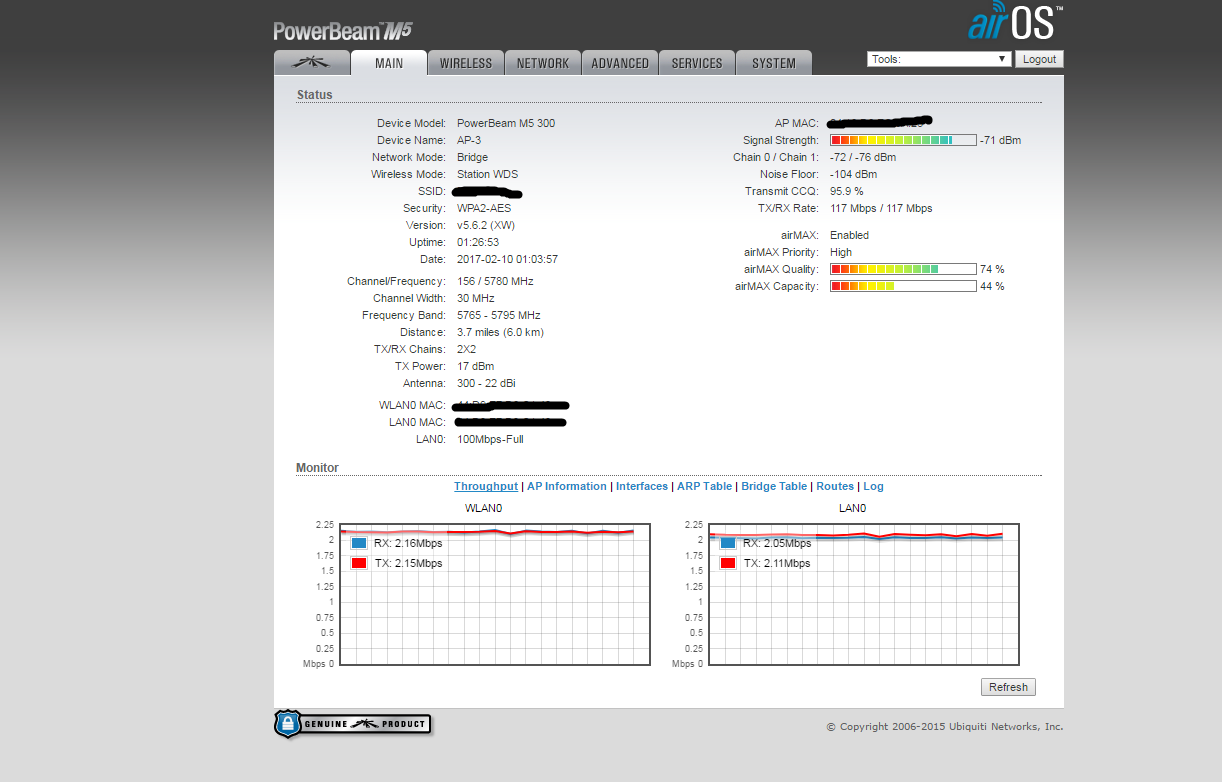This screenshot has width=1222, height=782.
Task: Select version value v5.6.2 (XW)
Action: [486, 225]
